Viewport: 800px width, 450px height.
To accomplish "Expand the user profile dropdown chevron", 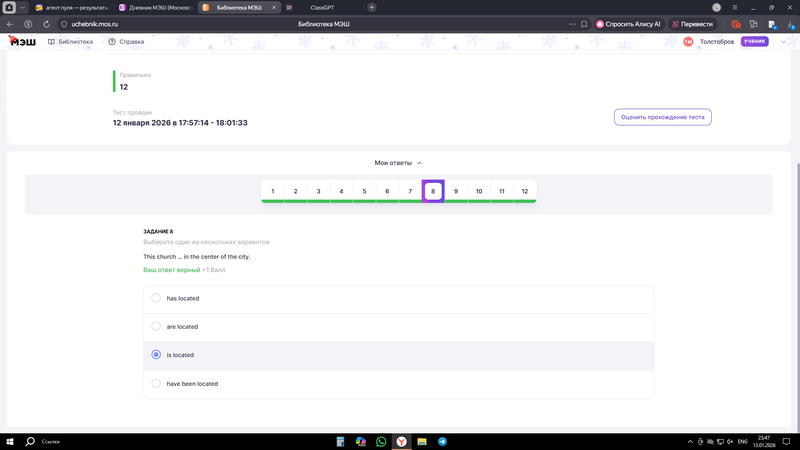I will coord(783,42).
